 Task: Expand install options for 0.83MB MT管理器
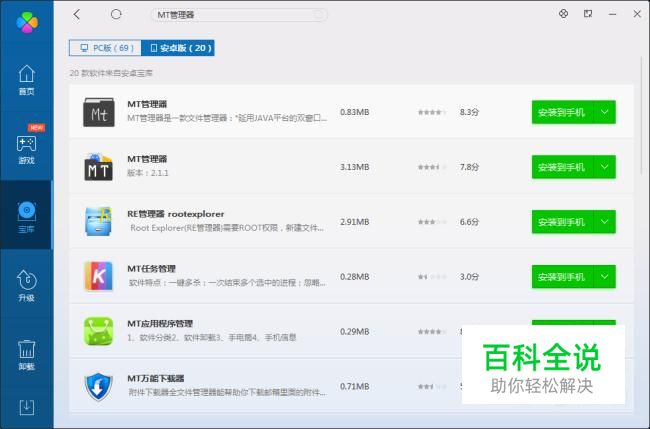coord(605,112)
